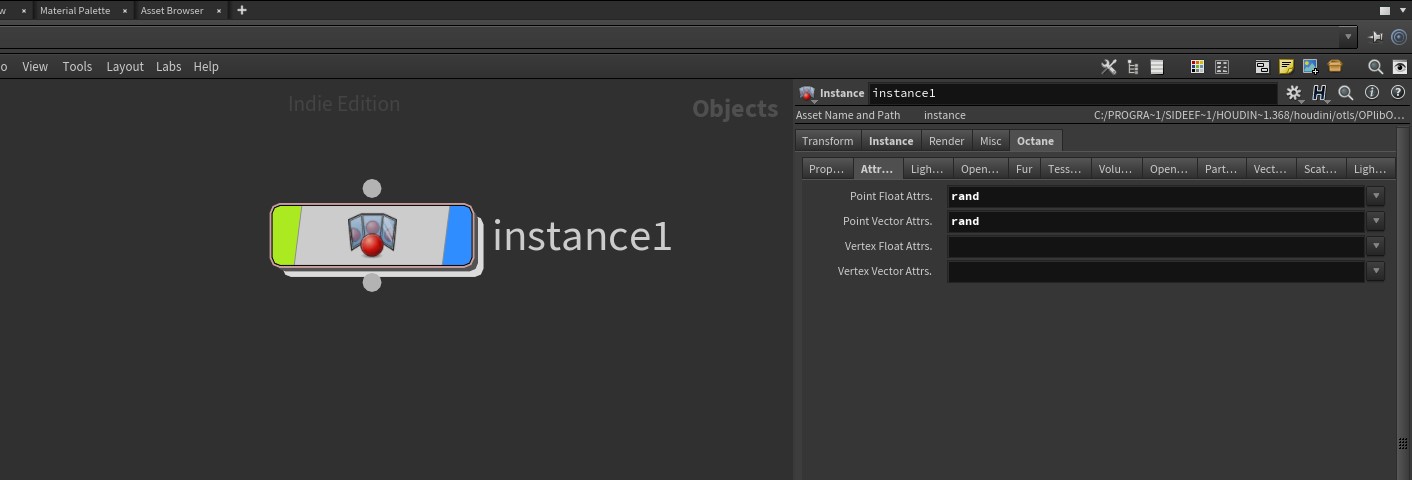Toggle the green flag on instance1 node

[287, 236]
